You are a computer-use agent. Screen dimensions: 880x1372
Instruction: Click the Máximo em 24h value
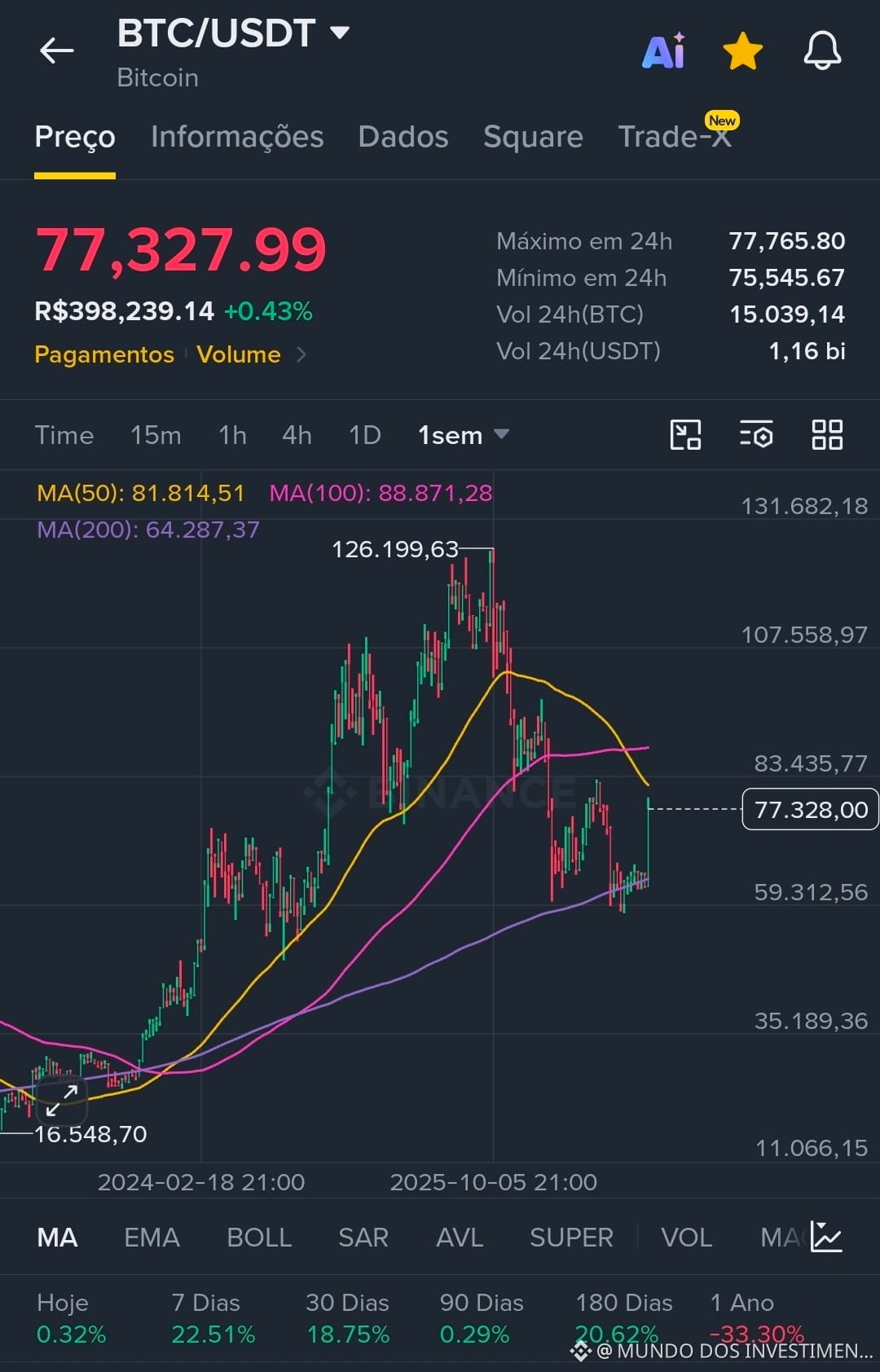786,241
